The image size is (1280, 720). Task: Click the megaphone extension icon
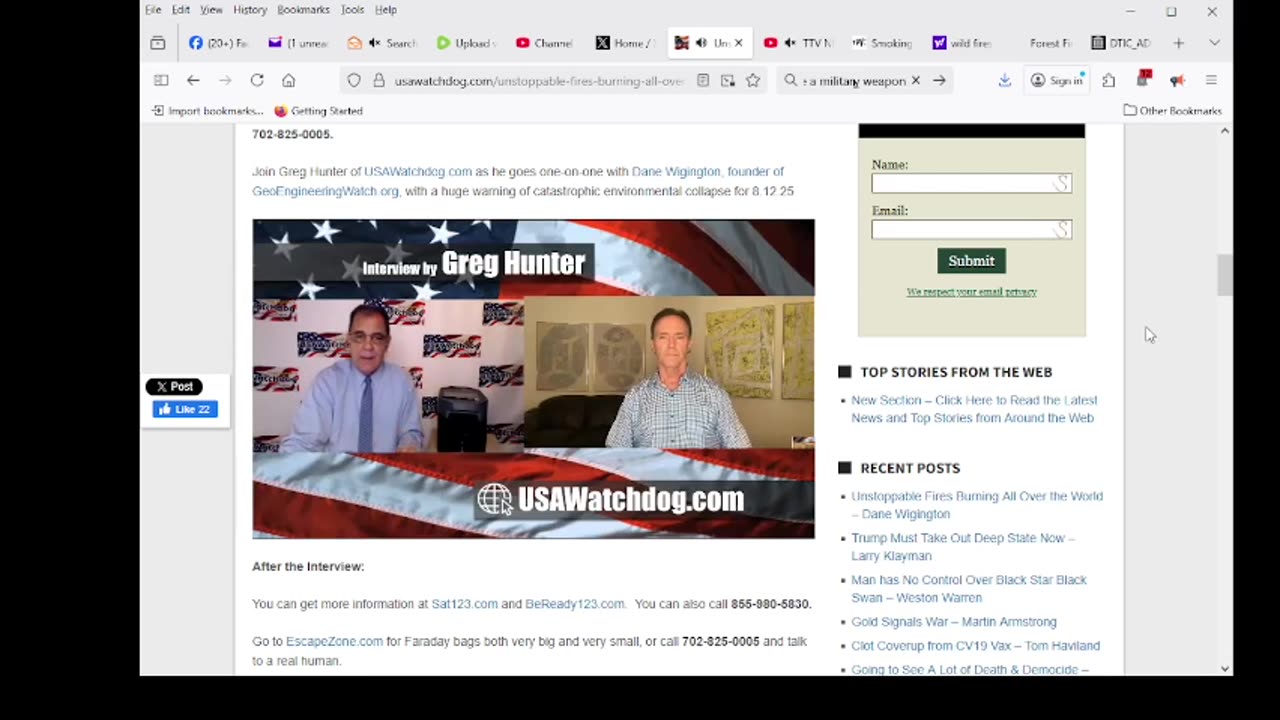[x=1177, y=81]
